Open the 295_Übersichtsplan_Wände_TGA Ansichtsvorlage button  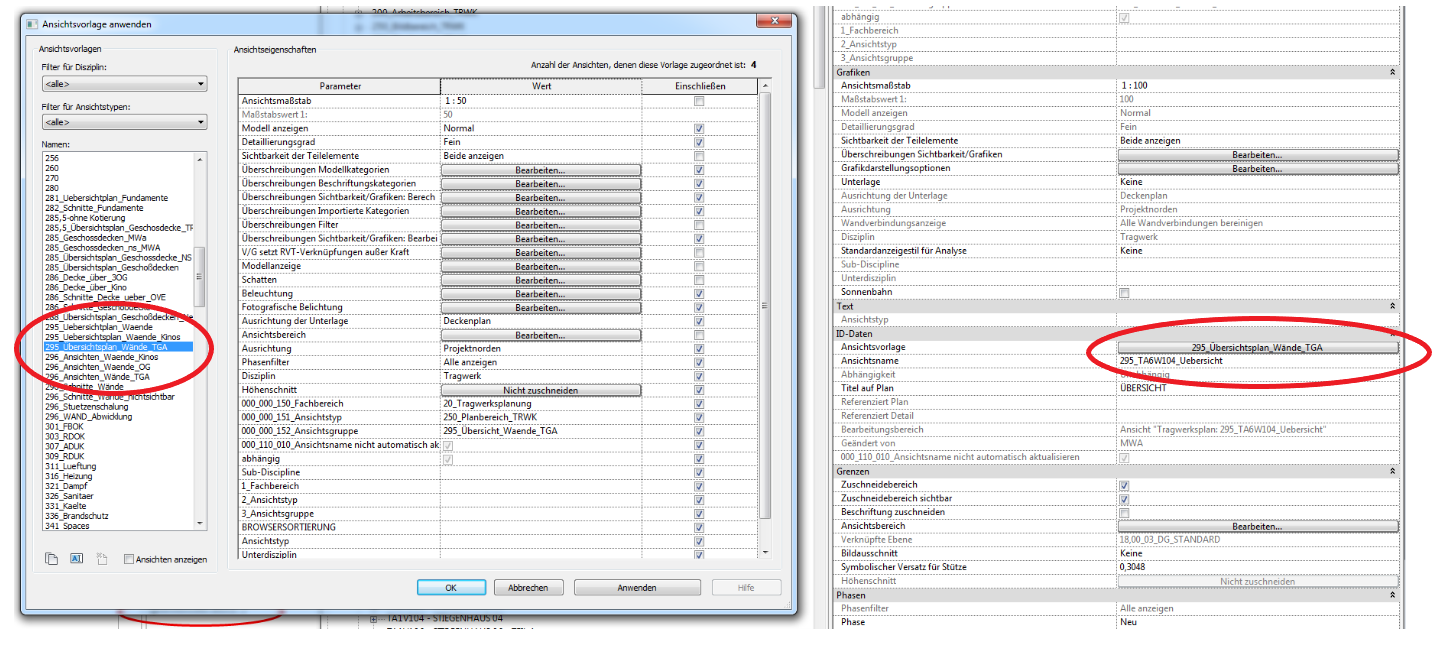click(x=1257, y=347)
